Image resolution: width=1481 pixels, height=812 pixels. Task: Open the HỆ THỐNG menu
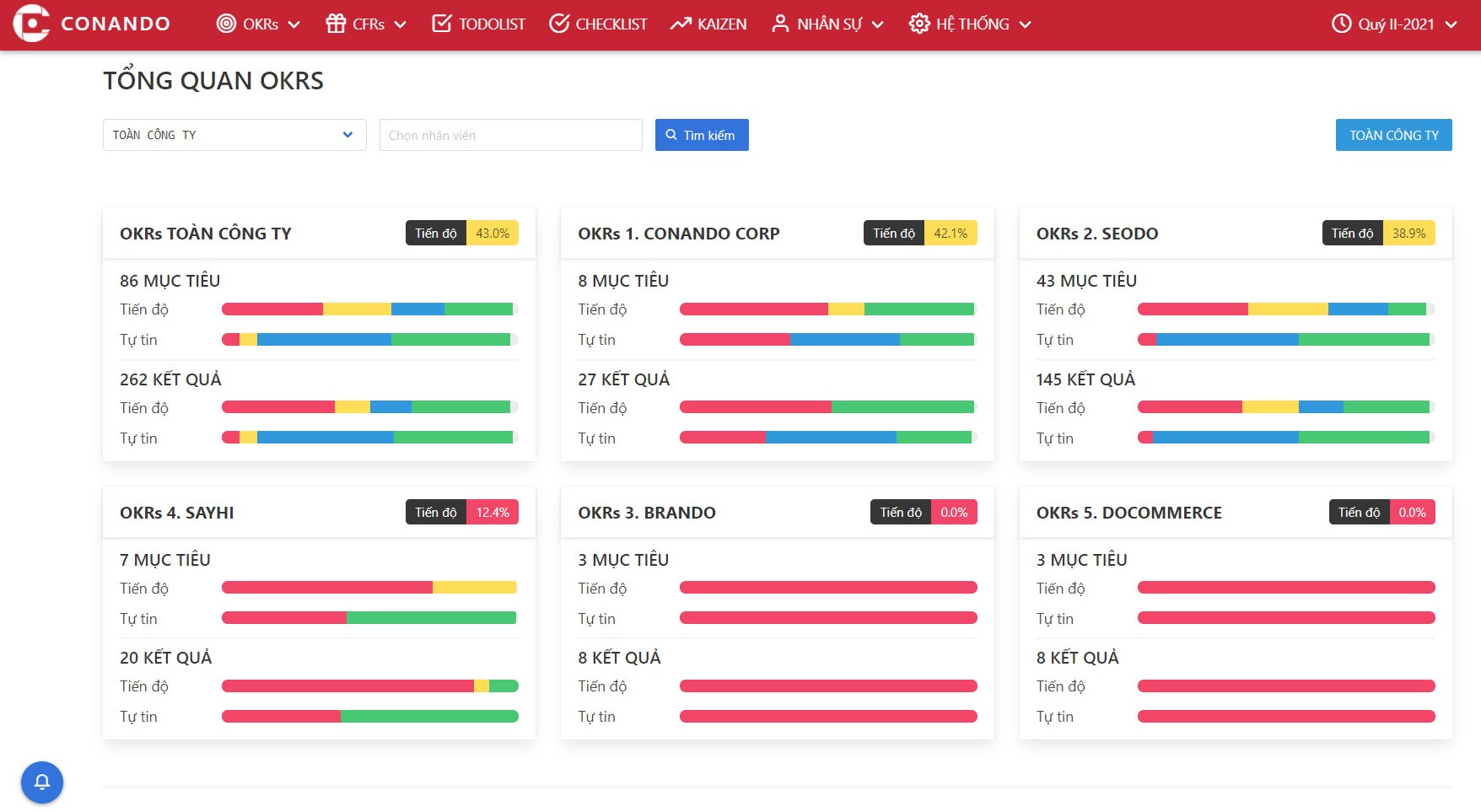click(970, 24)
